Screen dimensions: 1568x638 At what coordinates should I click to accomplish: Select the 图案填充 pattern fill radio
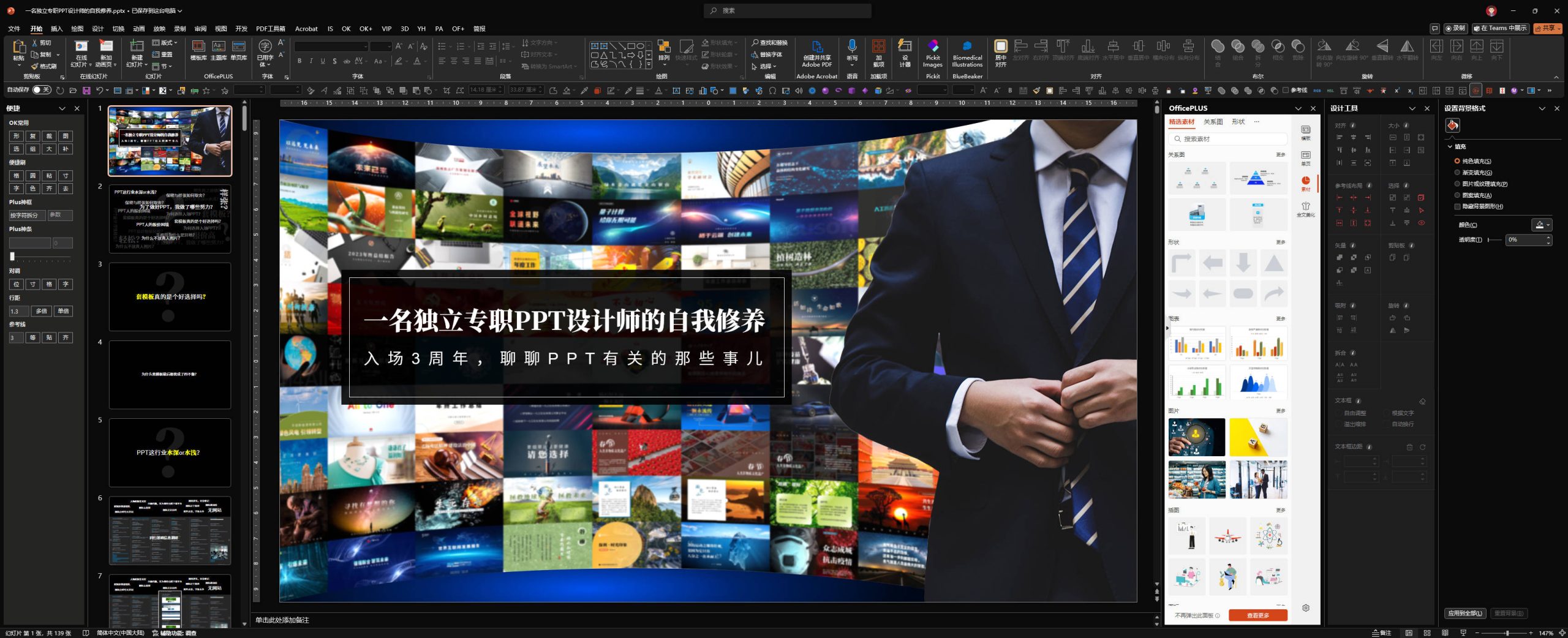tap(1457, 195)
